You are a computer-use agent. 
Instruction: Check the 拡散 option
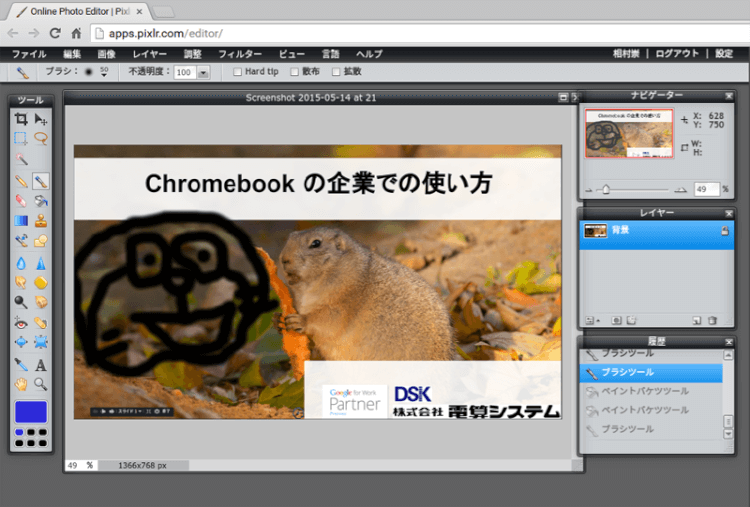click(x=335, y=72)
